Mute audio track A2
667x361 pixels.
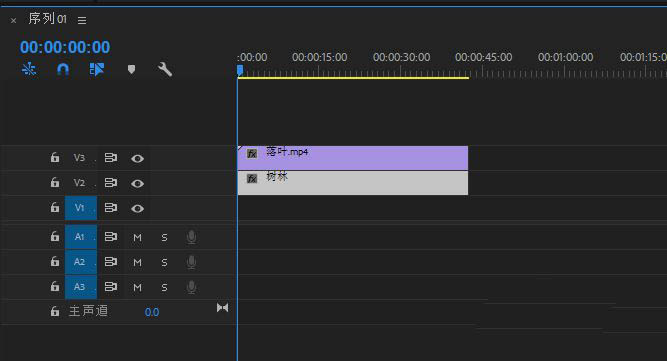pos(137,262)
